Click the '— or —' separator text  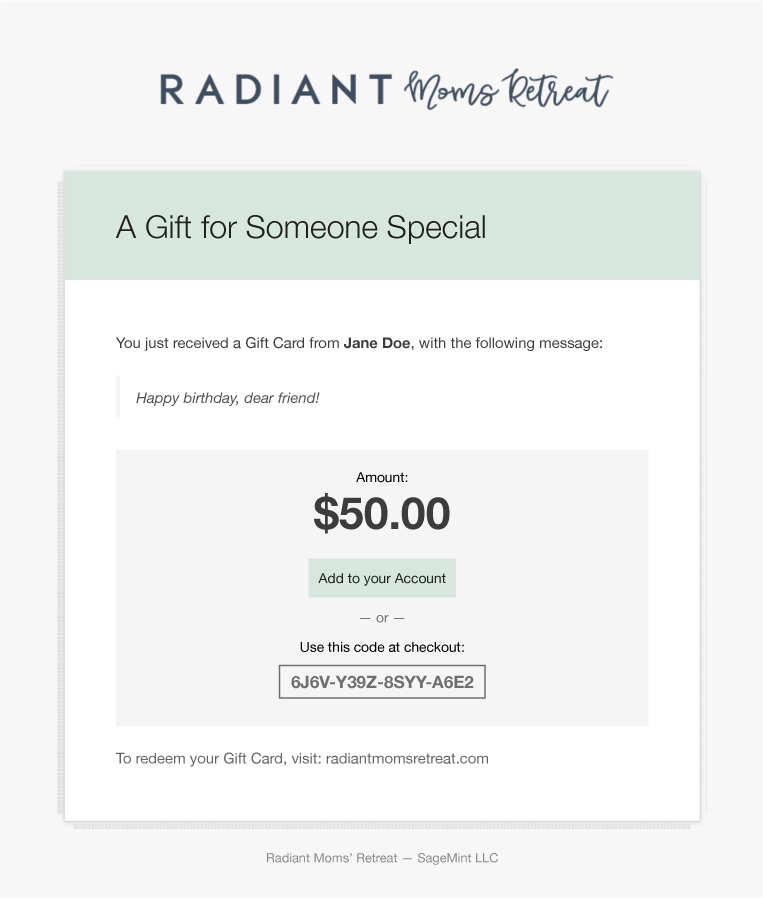point(382,618)
